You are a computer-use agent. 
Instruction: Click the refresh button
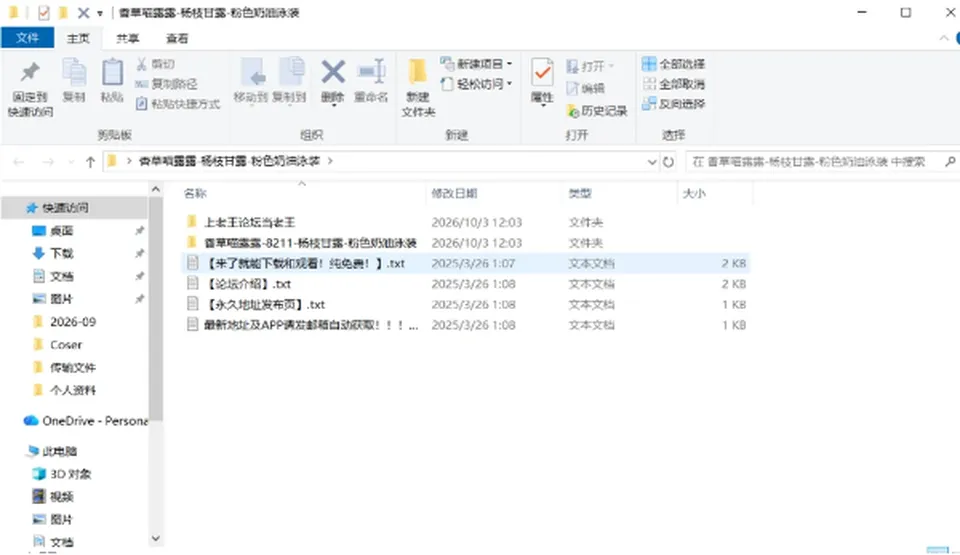(x=669, y=162)
